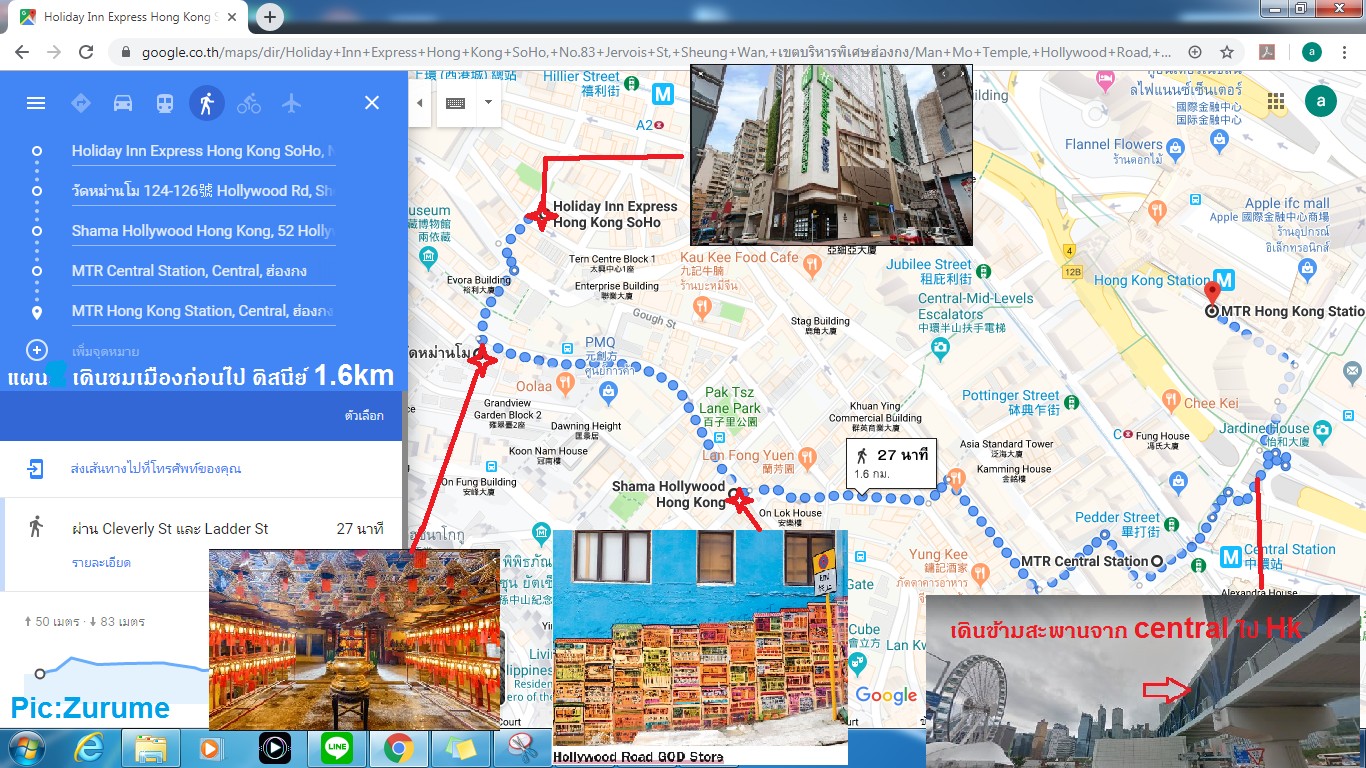
Task: Click the MTR icon near Hillier Street
Action: (662, 94)
